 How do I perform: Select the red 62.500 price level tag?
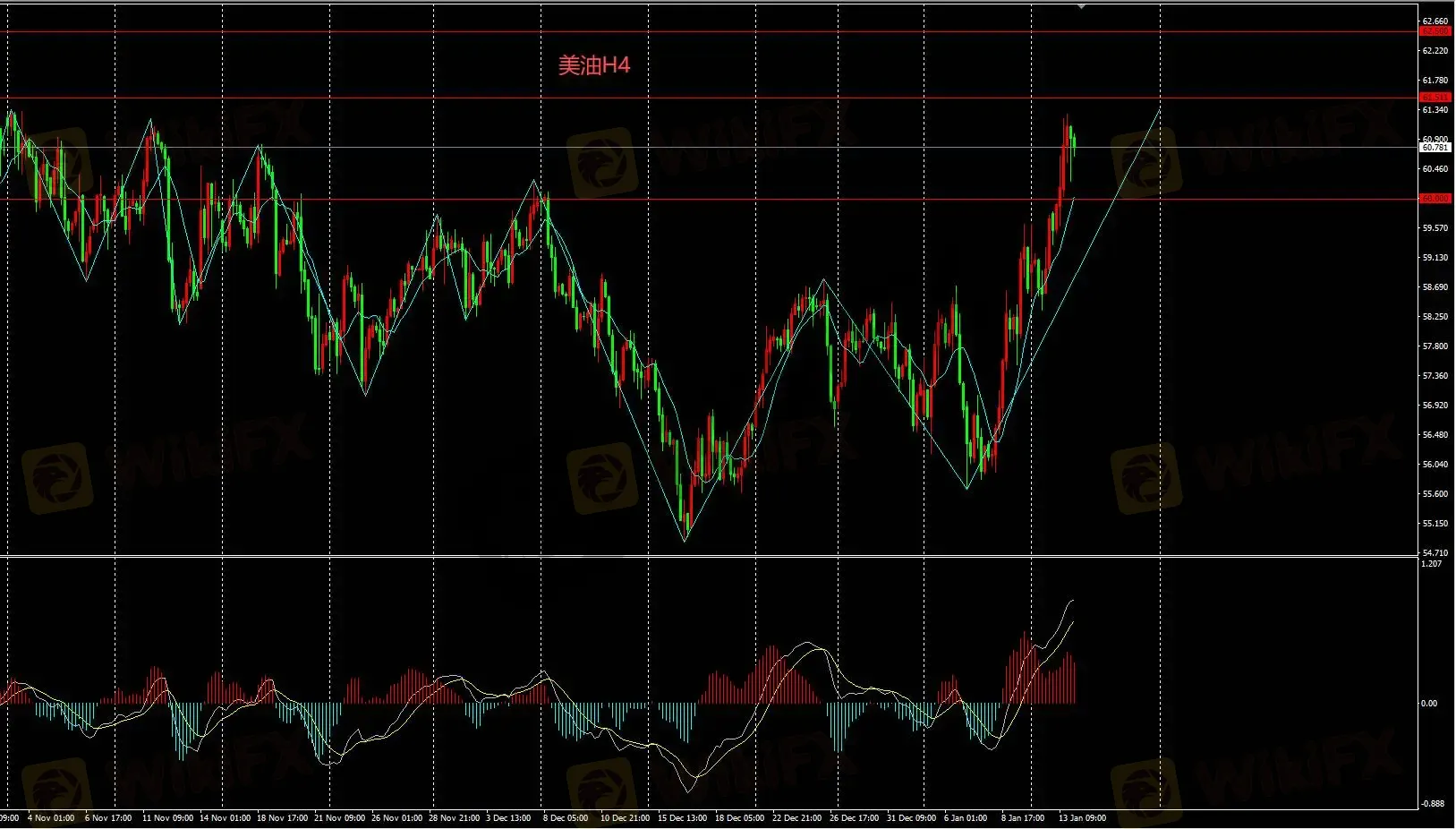click(x=1435, y=31)
